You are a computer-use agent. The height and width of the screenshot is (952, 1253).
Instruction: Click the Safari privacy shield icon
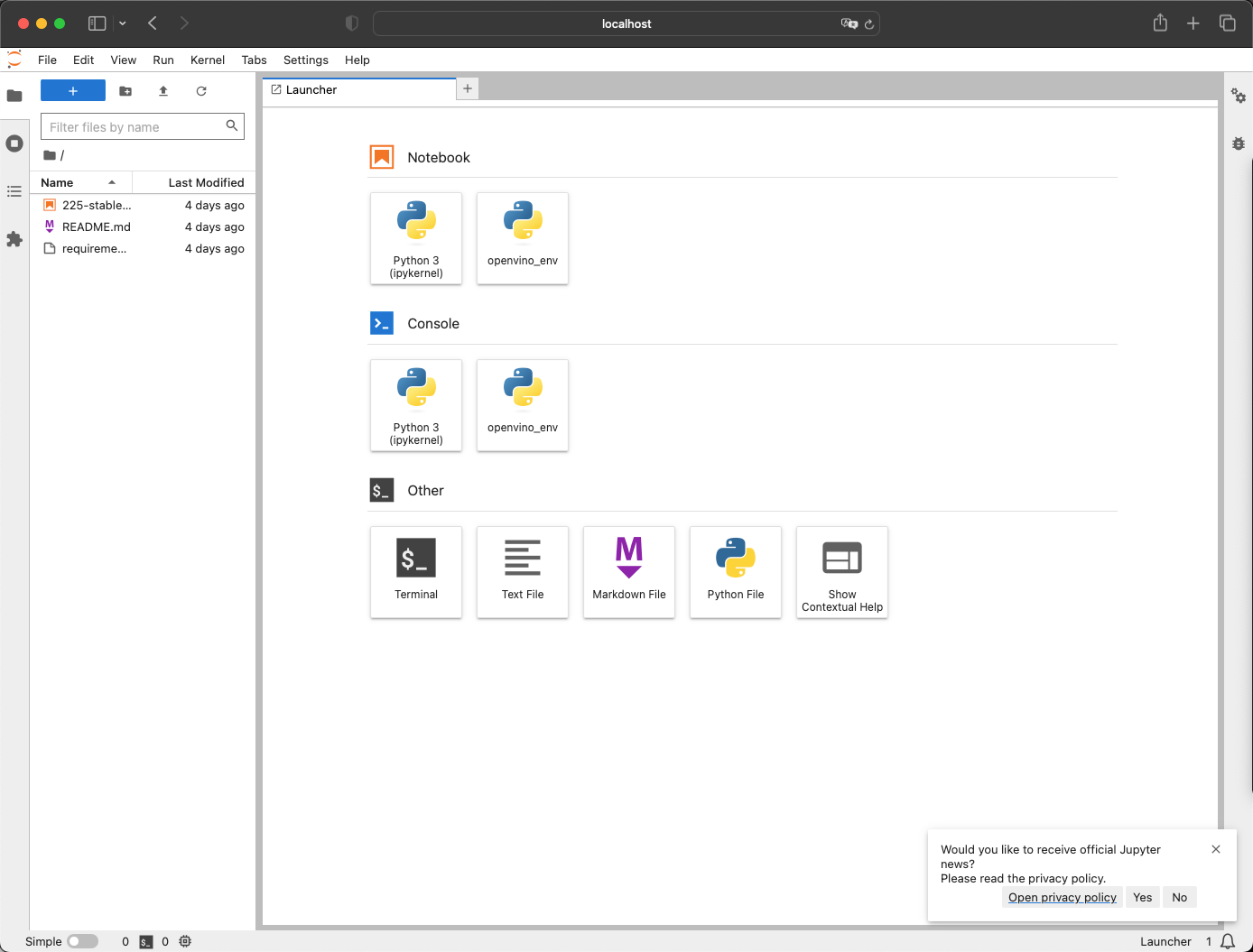click(352, 23)
